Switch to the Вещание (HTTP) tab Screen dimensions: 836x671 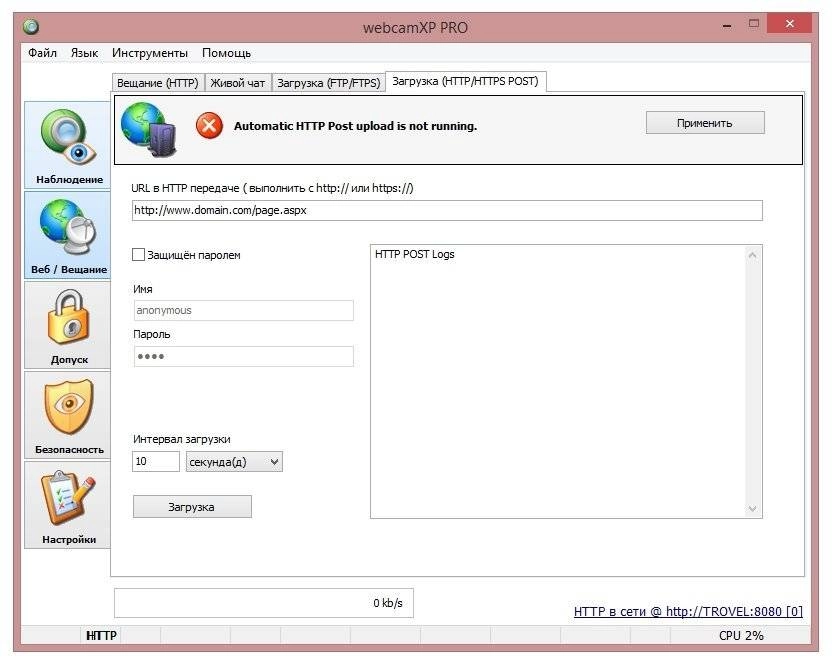pos(158,83)
